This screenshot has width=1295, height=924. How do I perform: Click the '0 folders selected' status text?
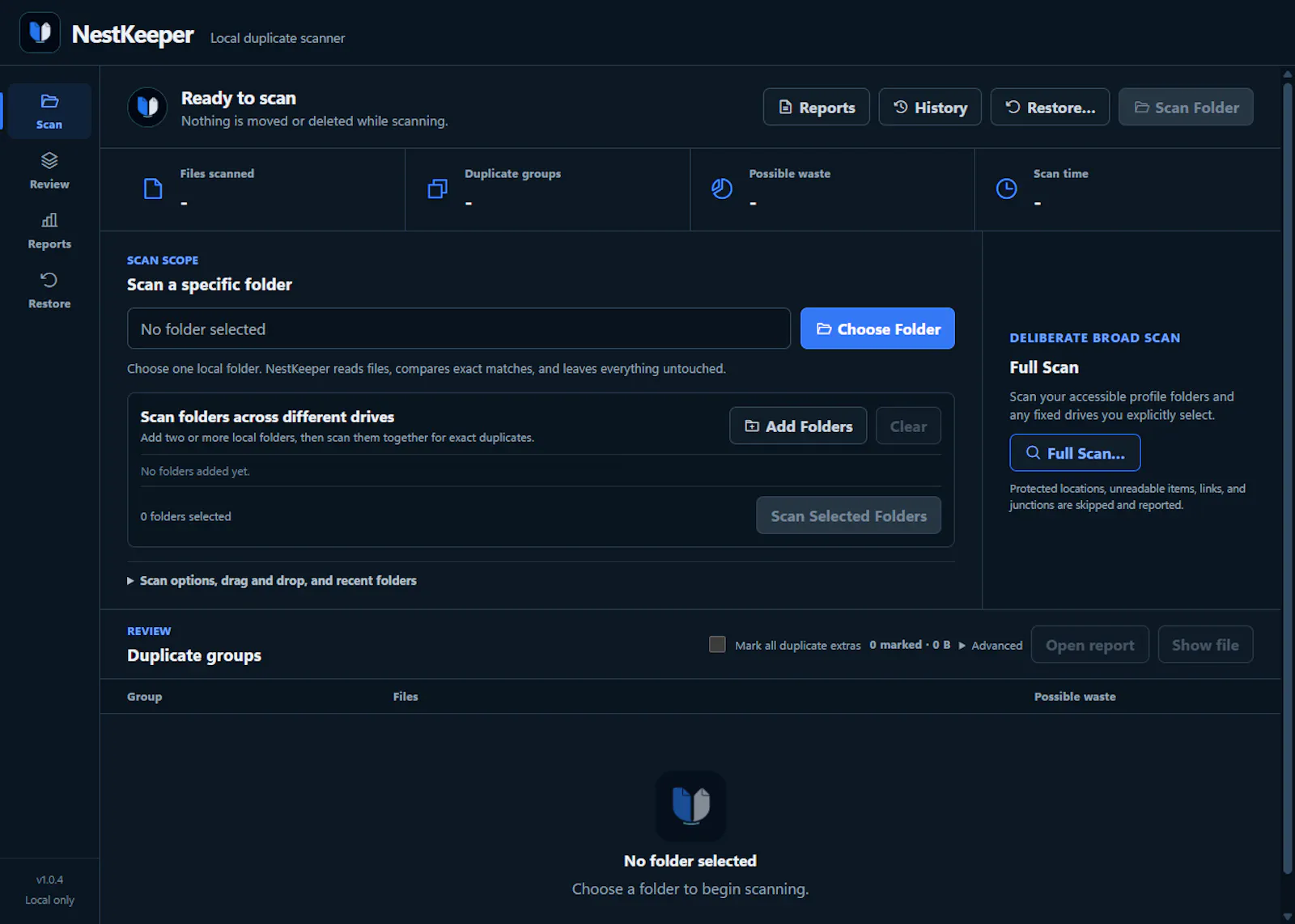click(186, 516)
